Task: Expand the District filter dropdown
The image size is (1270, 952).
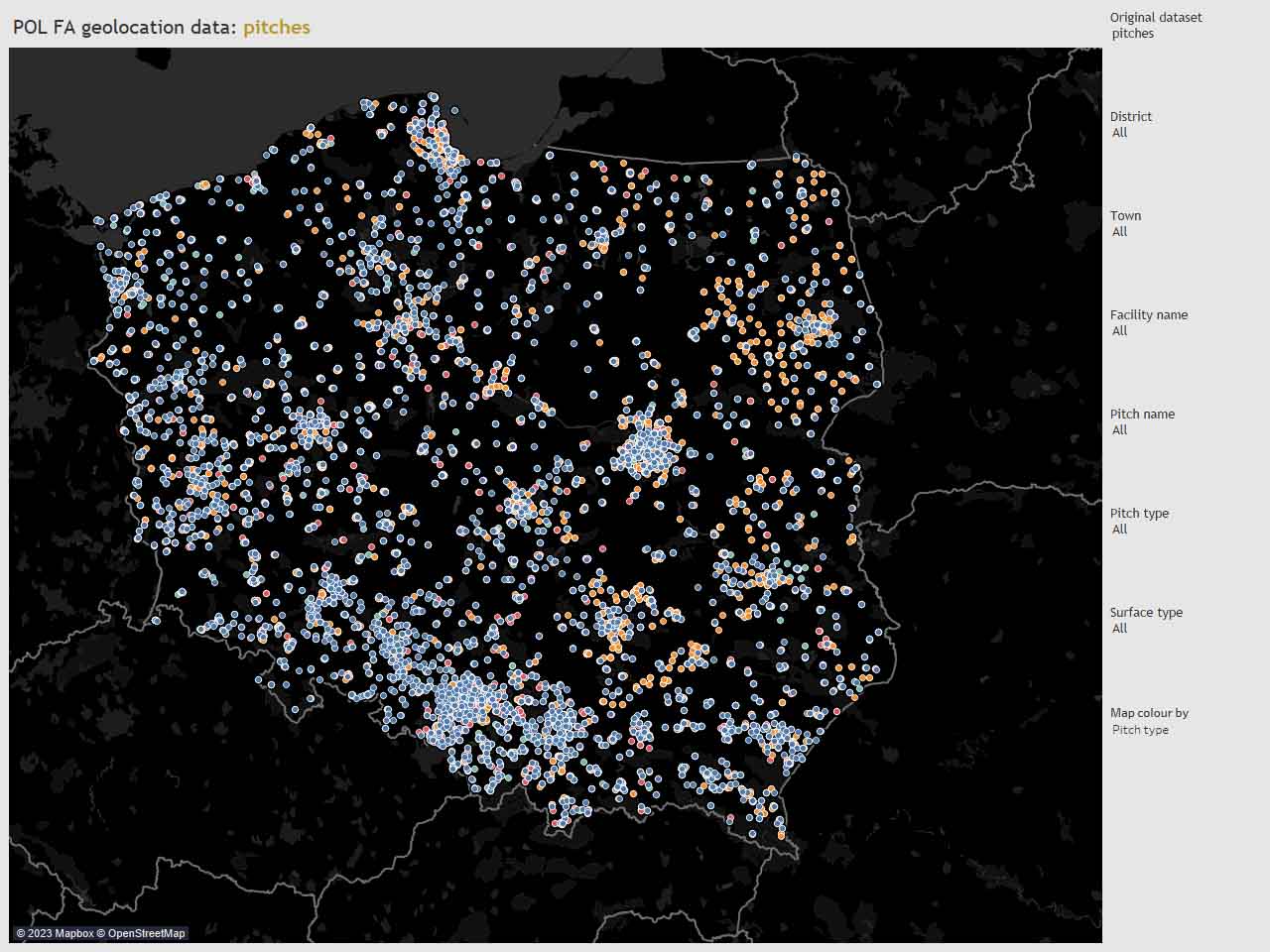Action: (1120, 133)
